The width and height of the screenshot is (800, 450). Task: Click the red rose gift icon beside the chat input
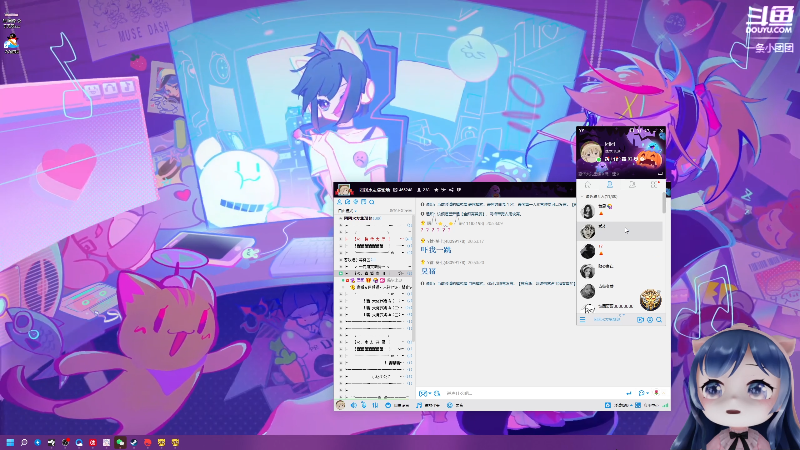657,393
